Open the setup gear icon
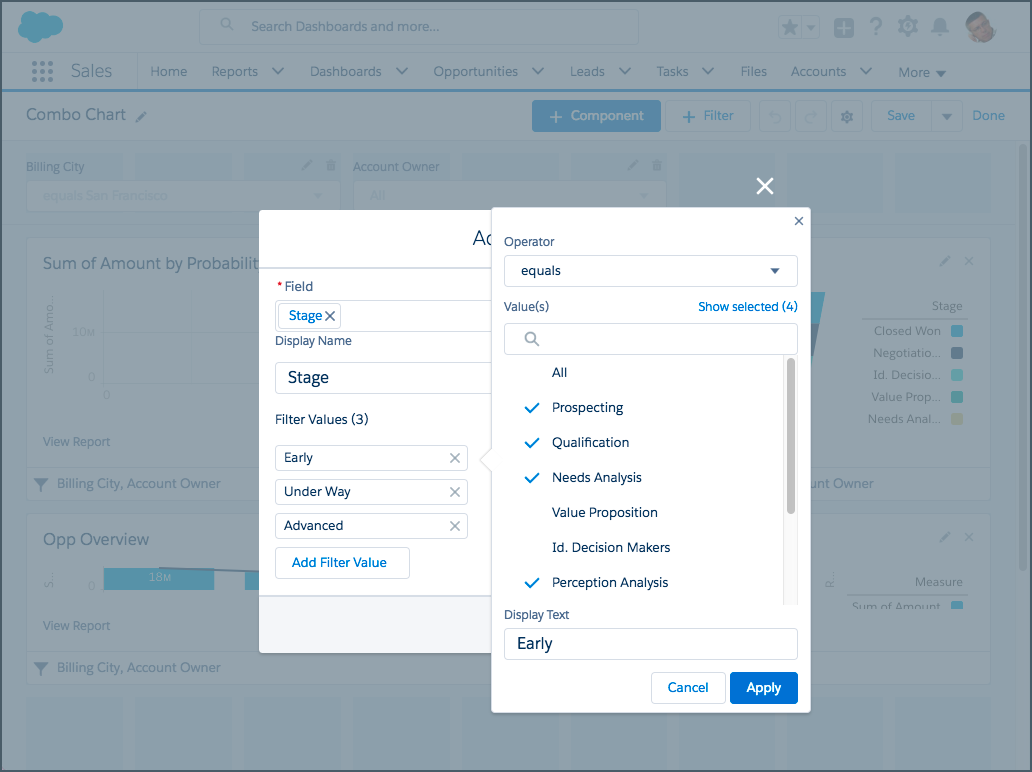Screen dimensions: 1032x772 [x=908, y=27]
